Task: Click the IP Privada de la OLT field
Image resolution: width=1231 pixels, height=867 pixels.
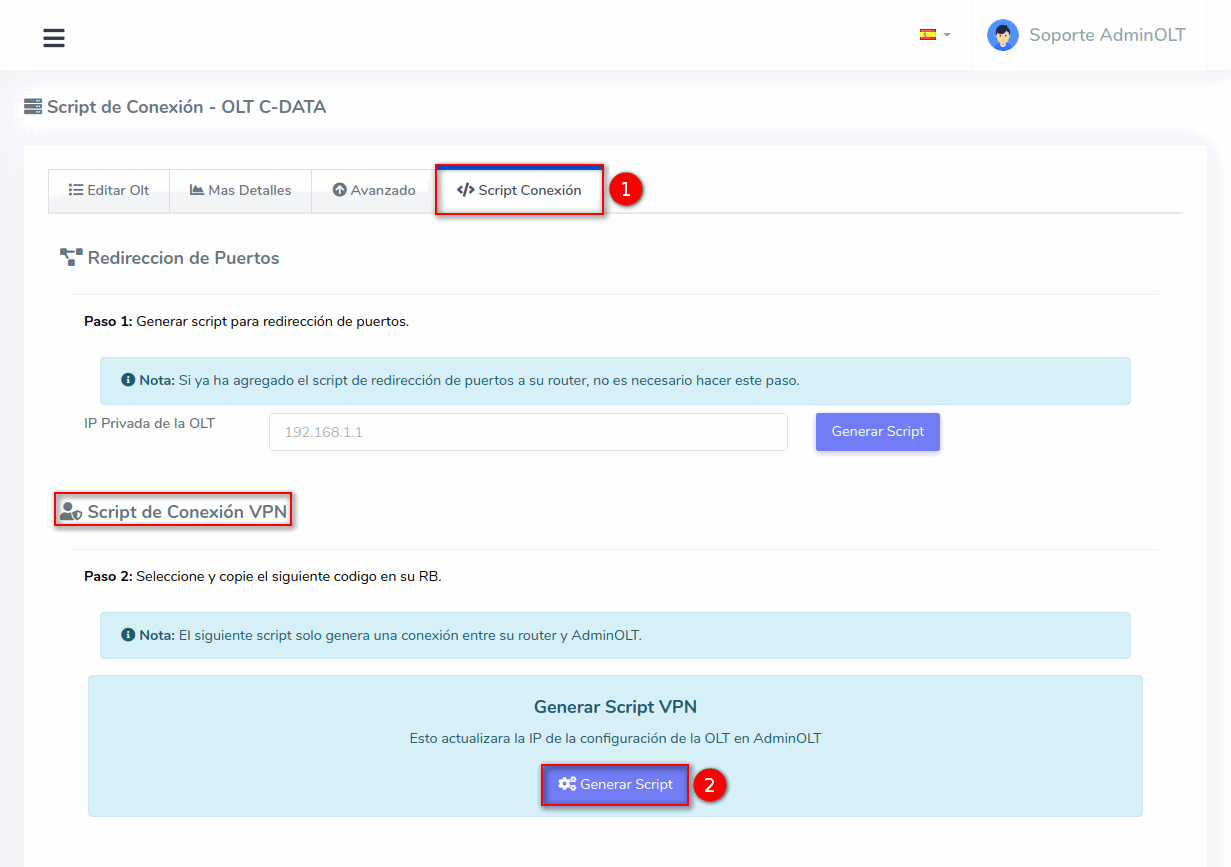Action: coord(528,432)
